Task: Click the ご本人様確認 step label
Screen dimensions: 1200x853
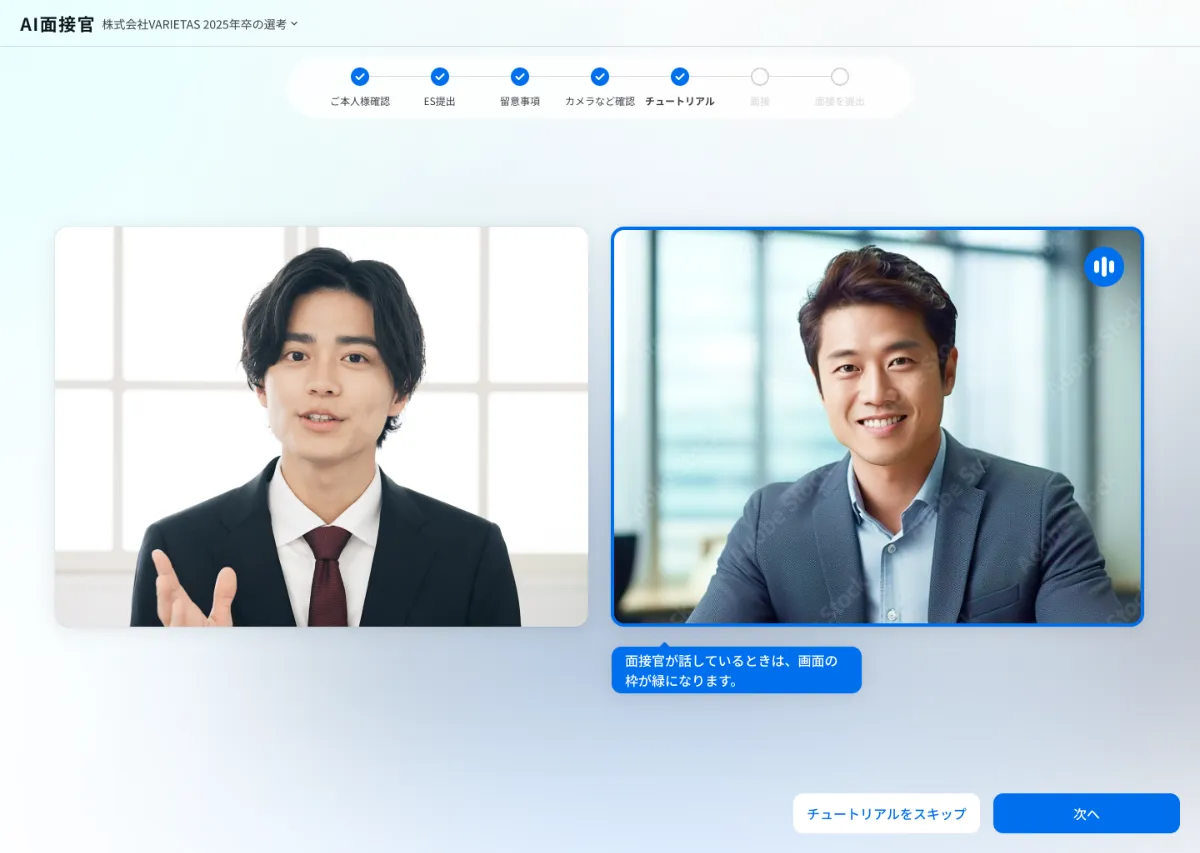Action: coord(360,102)
